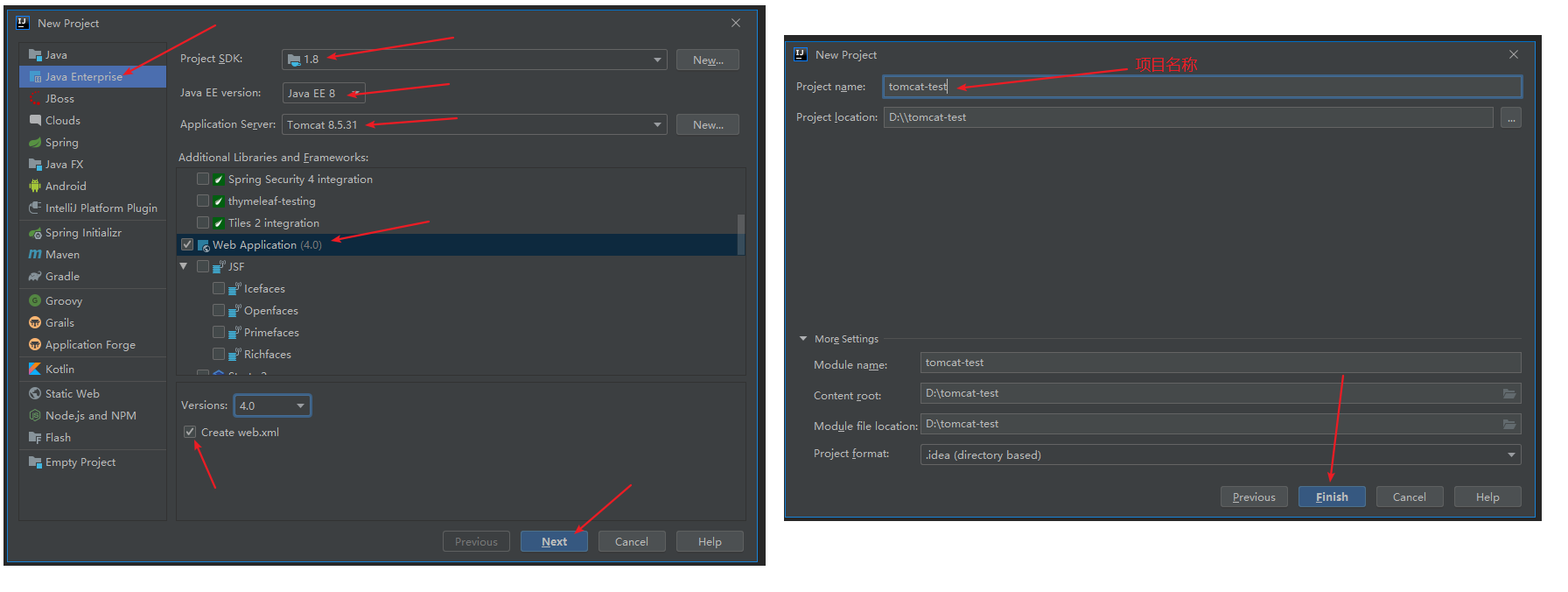Click Cancel in the Java Enterprise dialog
The image size is (1568, 592).
pos(632,541)
